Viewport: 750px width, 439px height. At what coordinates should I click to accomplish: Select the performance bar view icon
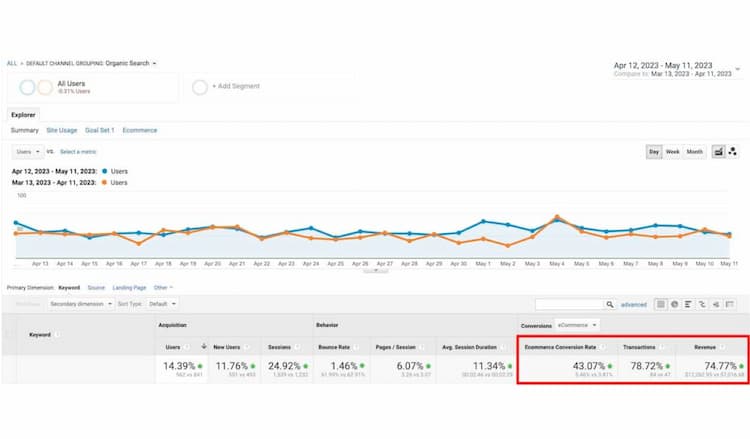[x=689, y=304]
